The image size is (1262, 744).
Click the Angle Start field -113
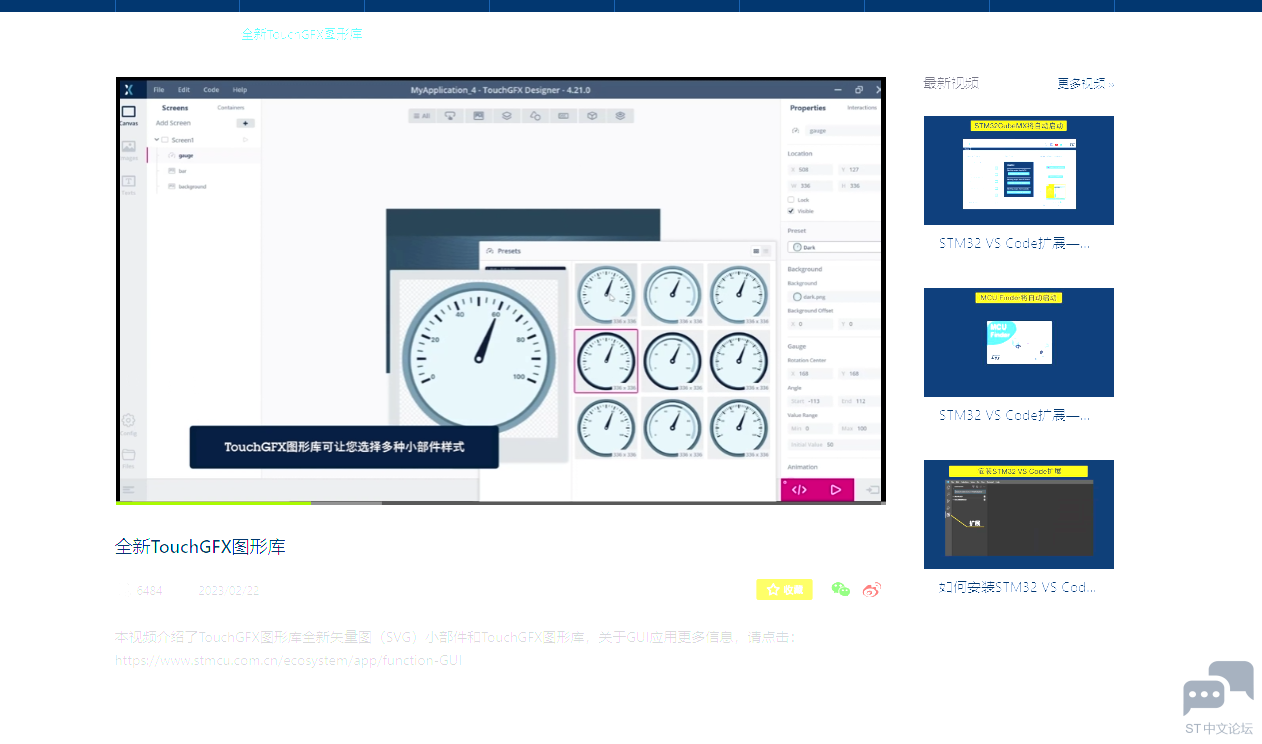click(x=810, y=401)
